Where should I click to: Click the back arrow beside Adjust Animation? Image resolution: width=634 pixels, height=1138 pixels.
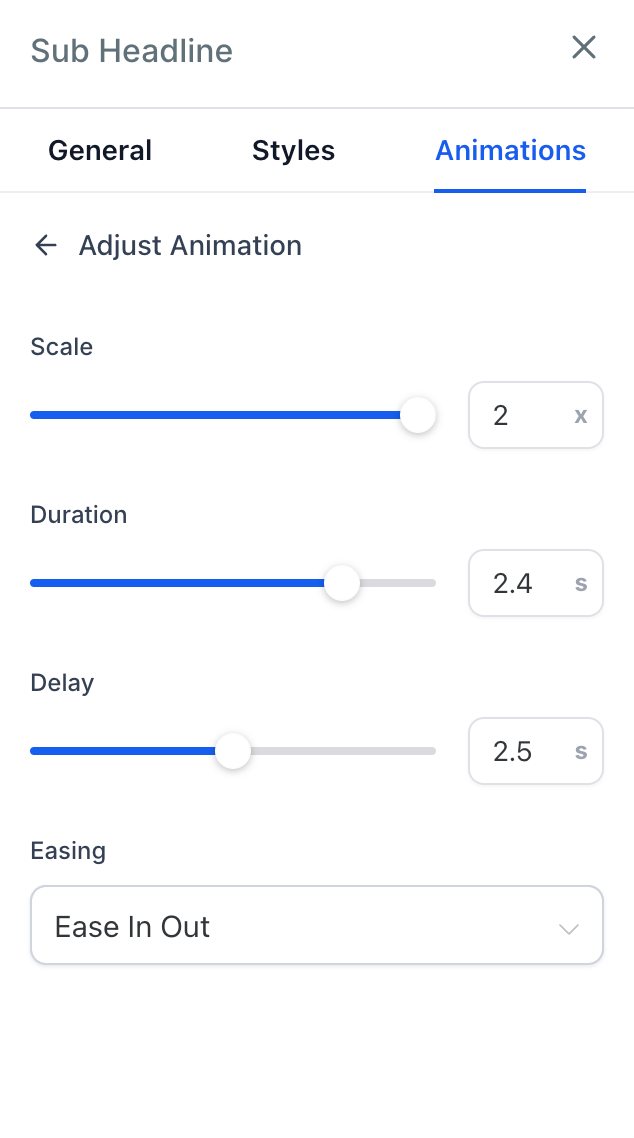(x=46, y=245)
